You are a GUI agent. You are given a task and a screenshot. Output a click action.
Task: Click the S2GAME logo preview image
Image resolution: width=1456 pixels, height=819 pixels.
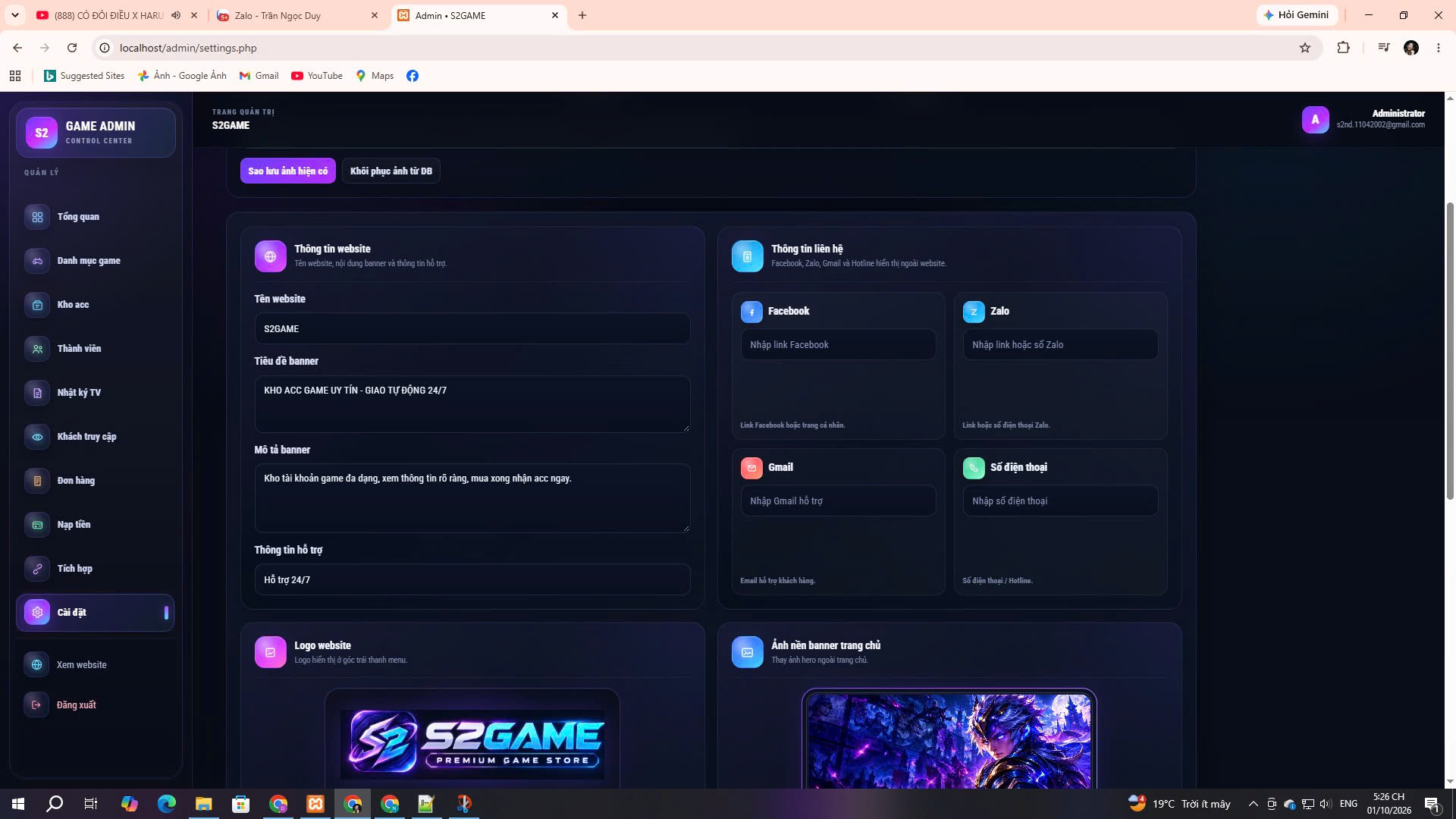[472, 744]
